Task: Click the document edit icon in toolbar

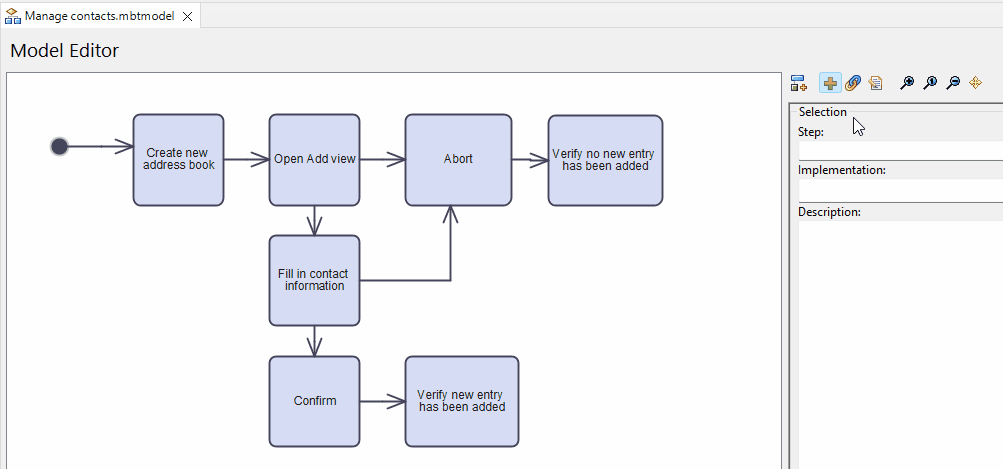Action: (875, 83)
